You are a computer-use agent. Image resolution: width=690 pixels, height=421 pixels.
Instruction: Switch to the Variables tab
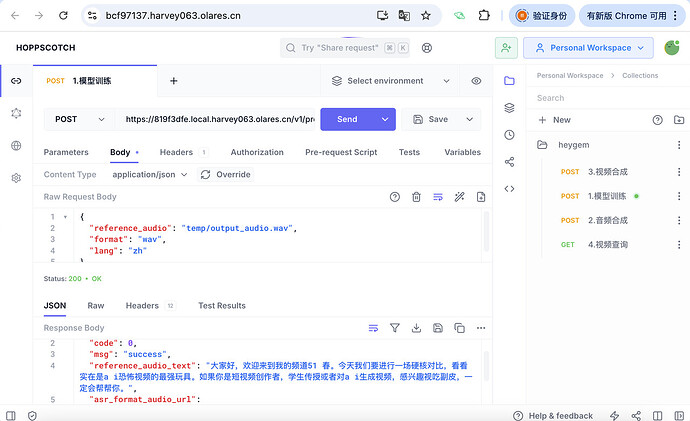(462, 152)
